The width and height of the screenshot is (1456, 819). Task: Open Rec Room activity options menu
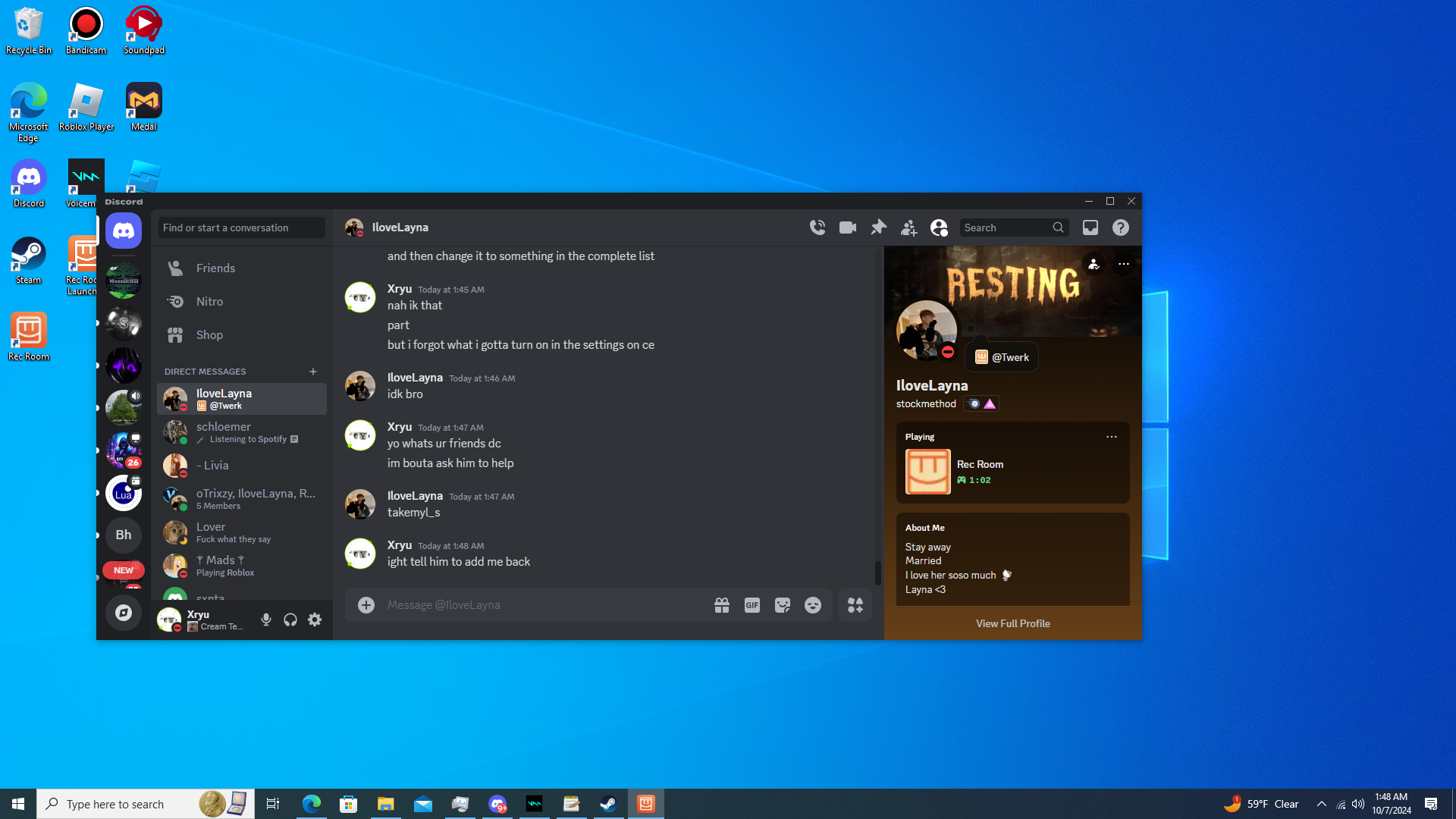click(1111, 437)
